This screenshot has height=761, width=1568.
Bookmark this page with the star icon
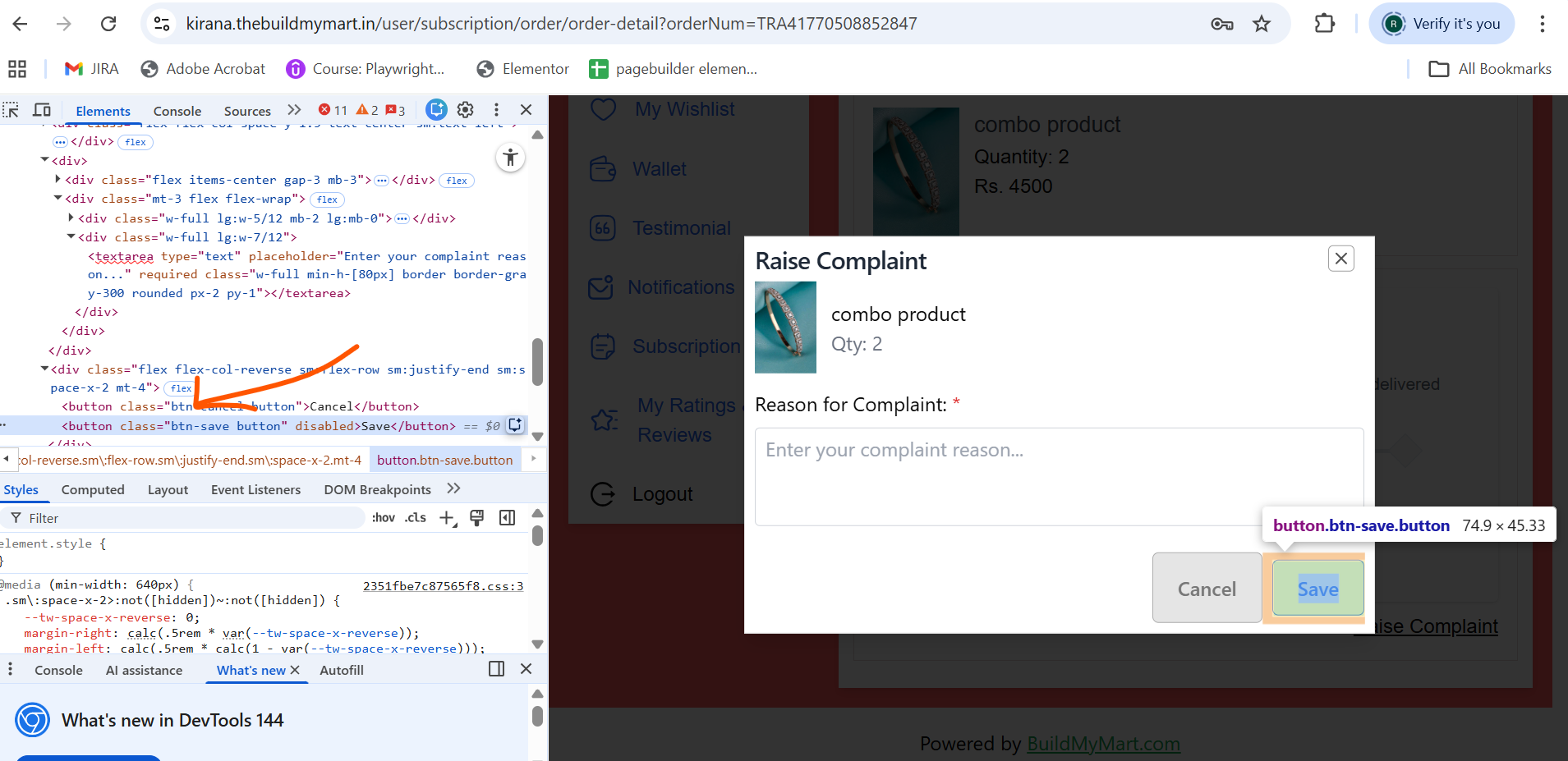tap(1262, 24)
